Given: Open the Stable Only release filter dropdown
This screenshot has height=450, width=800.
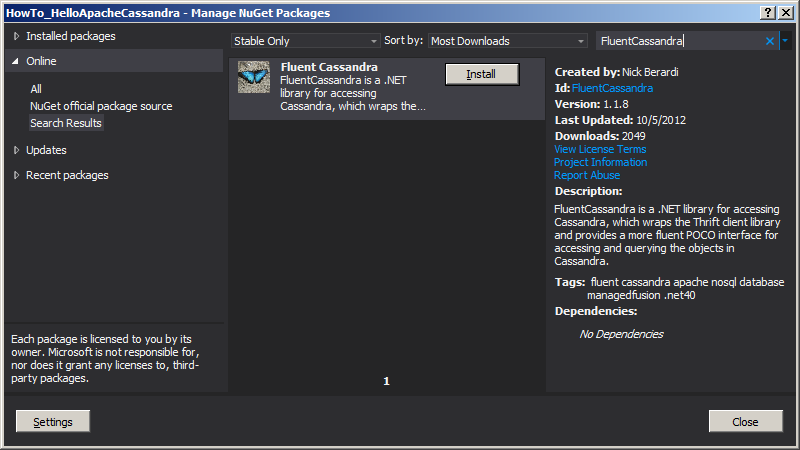Looking at the screenshot, I should [x=305, y=41].
